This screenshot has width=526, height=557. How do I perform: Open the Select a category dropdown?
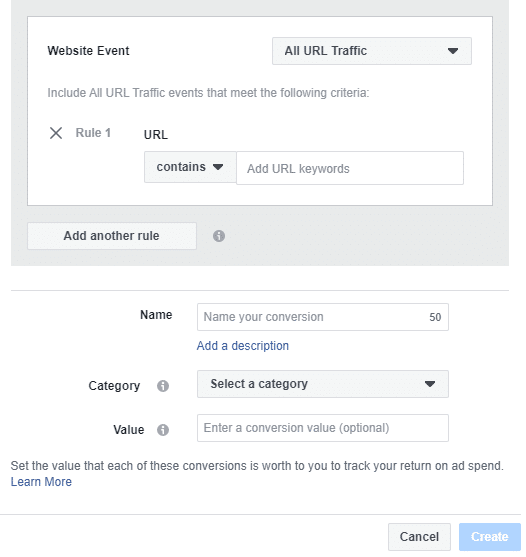coord(323,384)
